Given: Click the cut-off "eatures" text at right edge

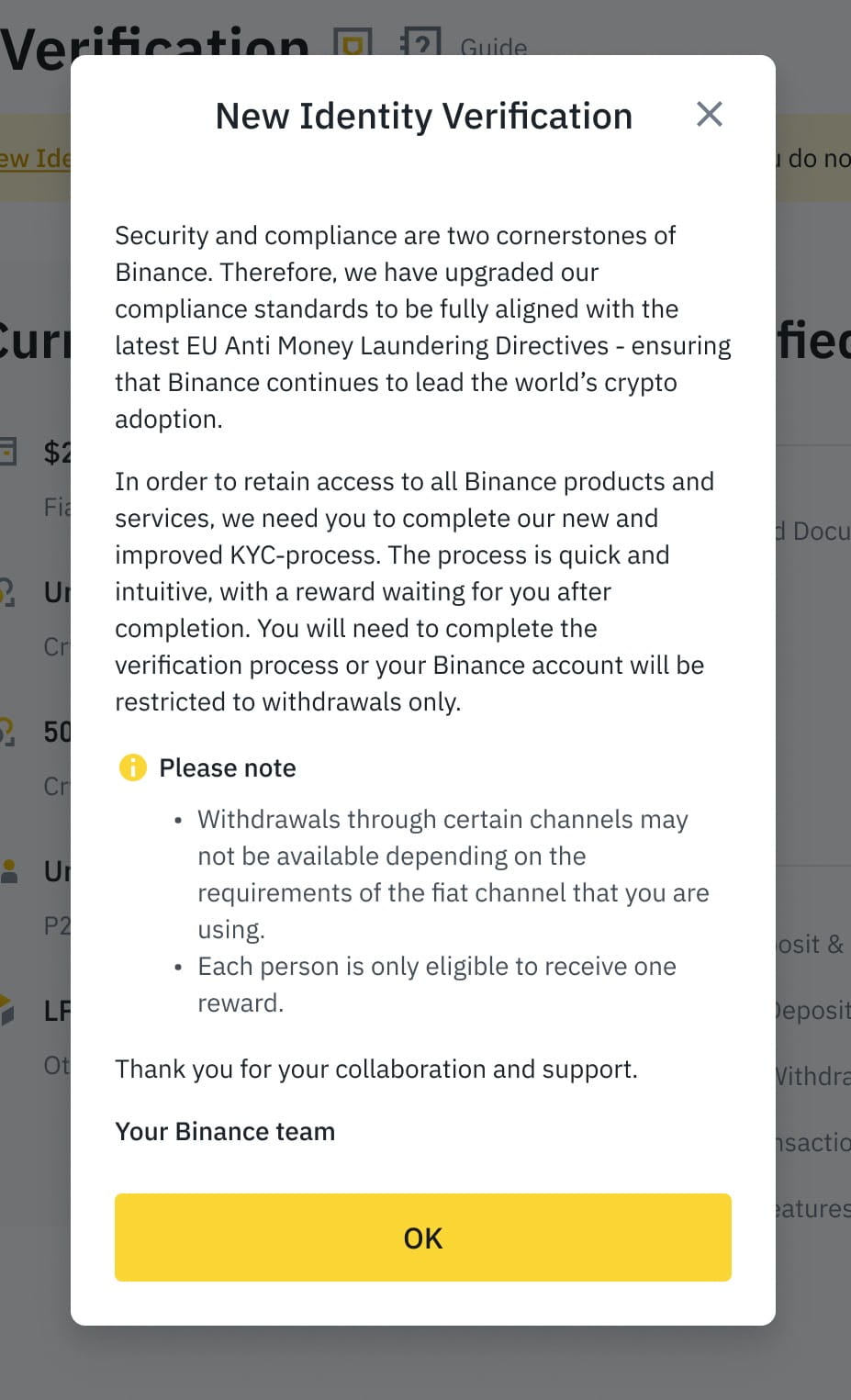Looking at the screenshot, I should (813, 1208).
